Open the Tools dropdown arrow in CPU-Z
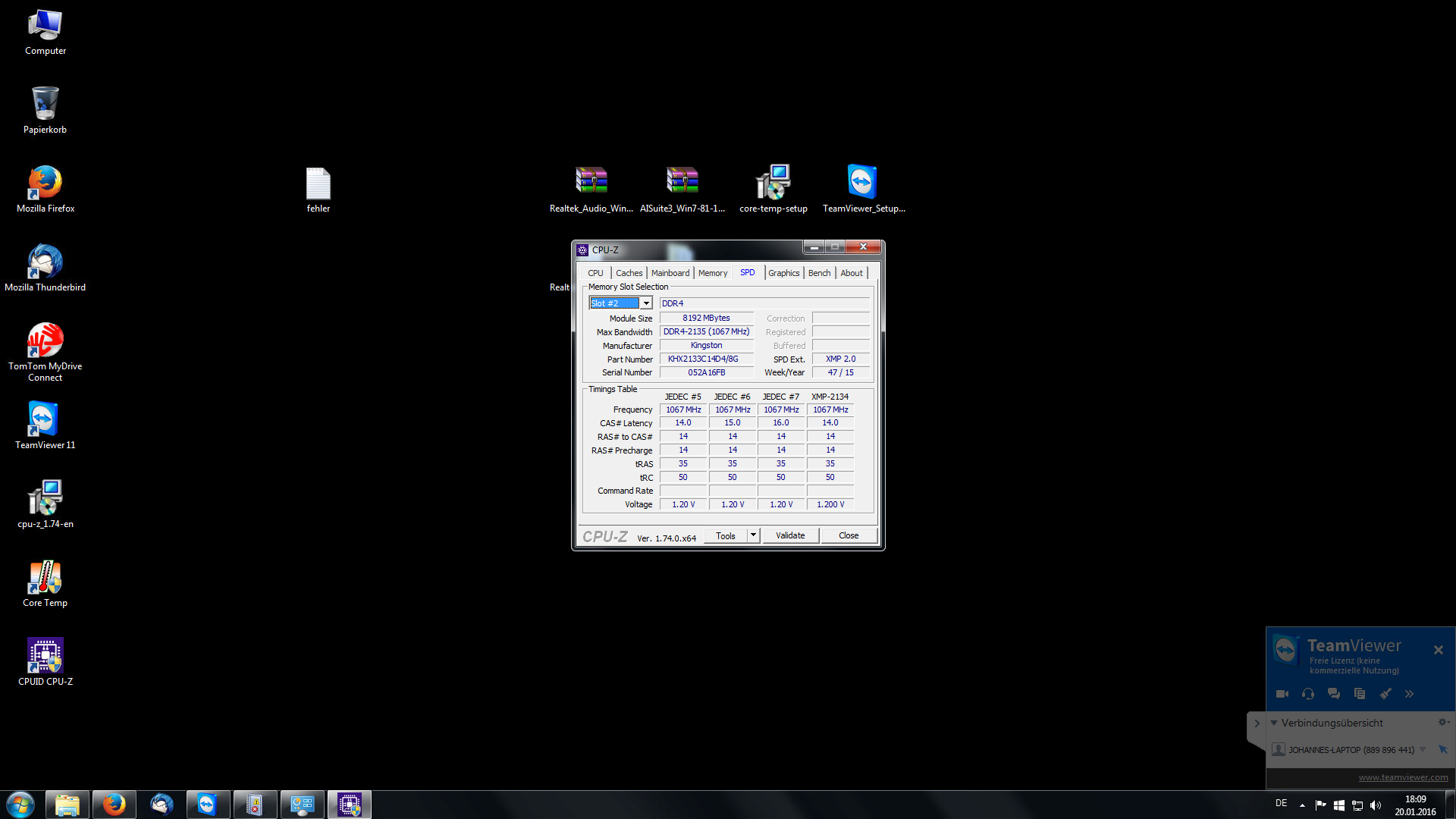The image size is (1456, 819). click(x=753, y=535)
